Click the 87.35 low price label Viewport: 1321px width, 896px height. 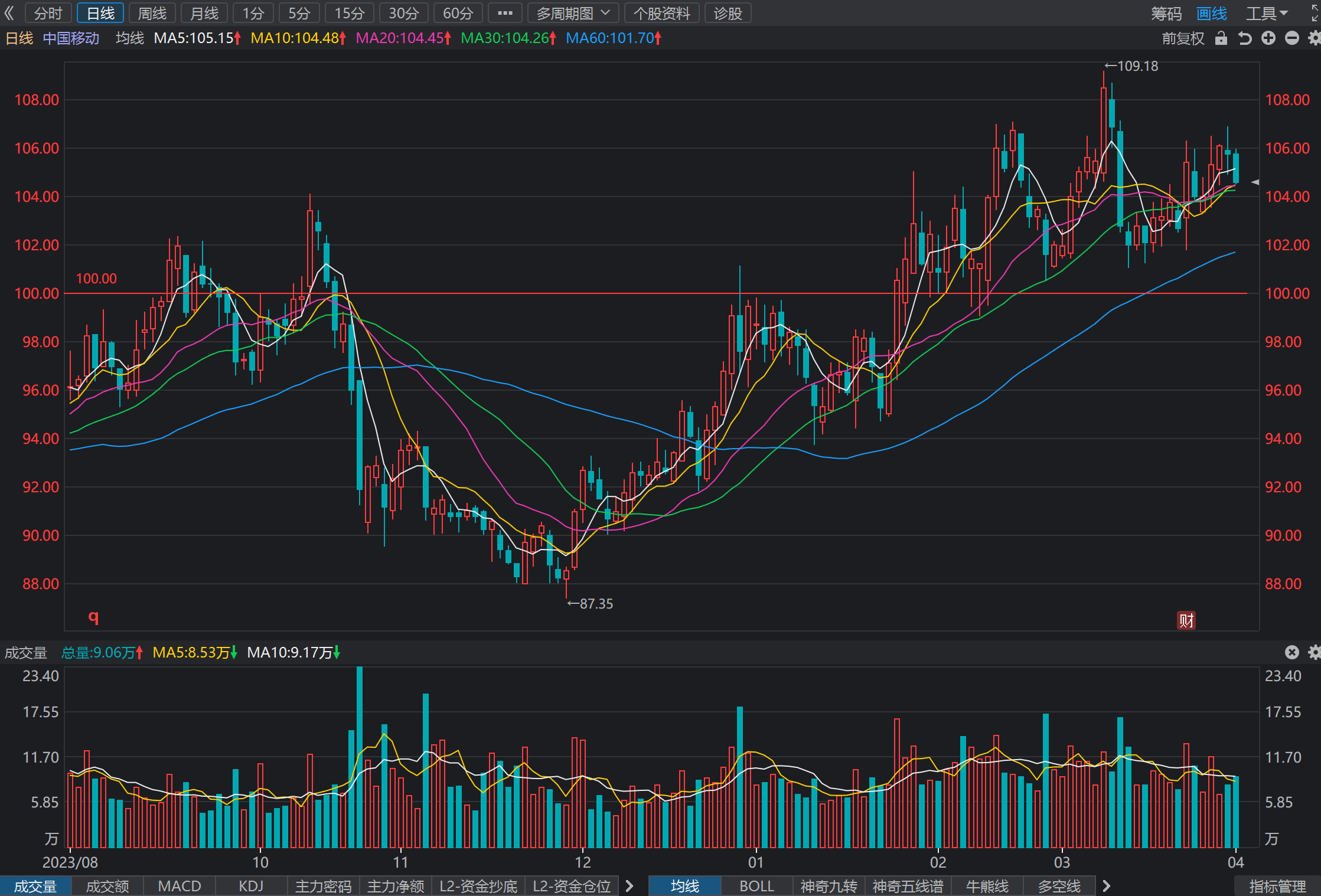596,604
